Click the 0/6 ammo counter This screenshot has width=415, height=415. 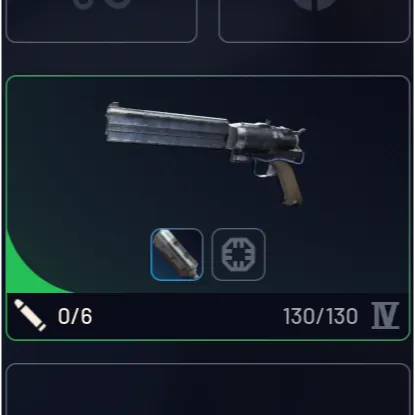[x=75, y=316]
